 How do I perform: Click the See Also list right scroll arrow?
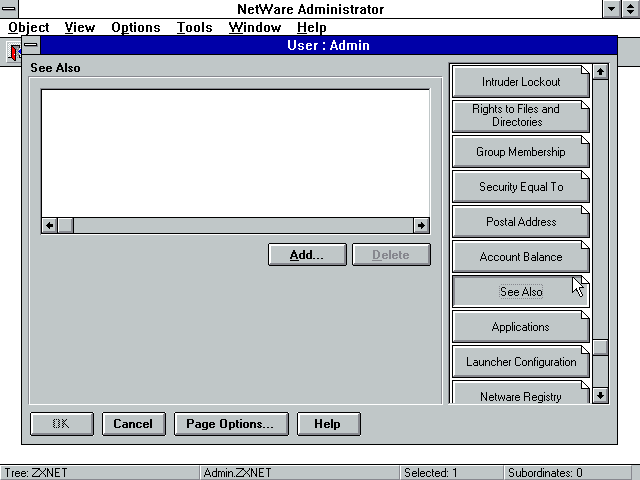[421, 225]
